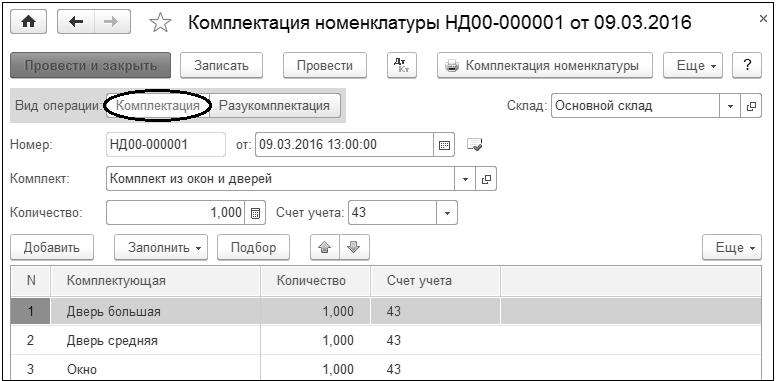
Task: Click the posted-status checkmark icon near date
Action: tap(475, 145)
